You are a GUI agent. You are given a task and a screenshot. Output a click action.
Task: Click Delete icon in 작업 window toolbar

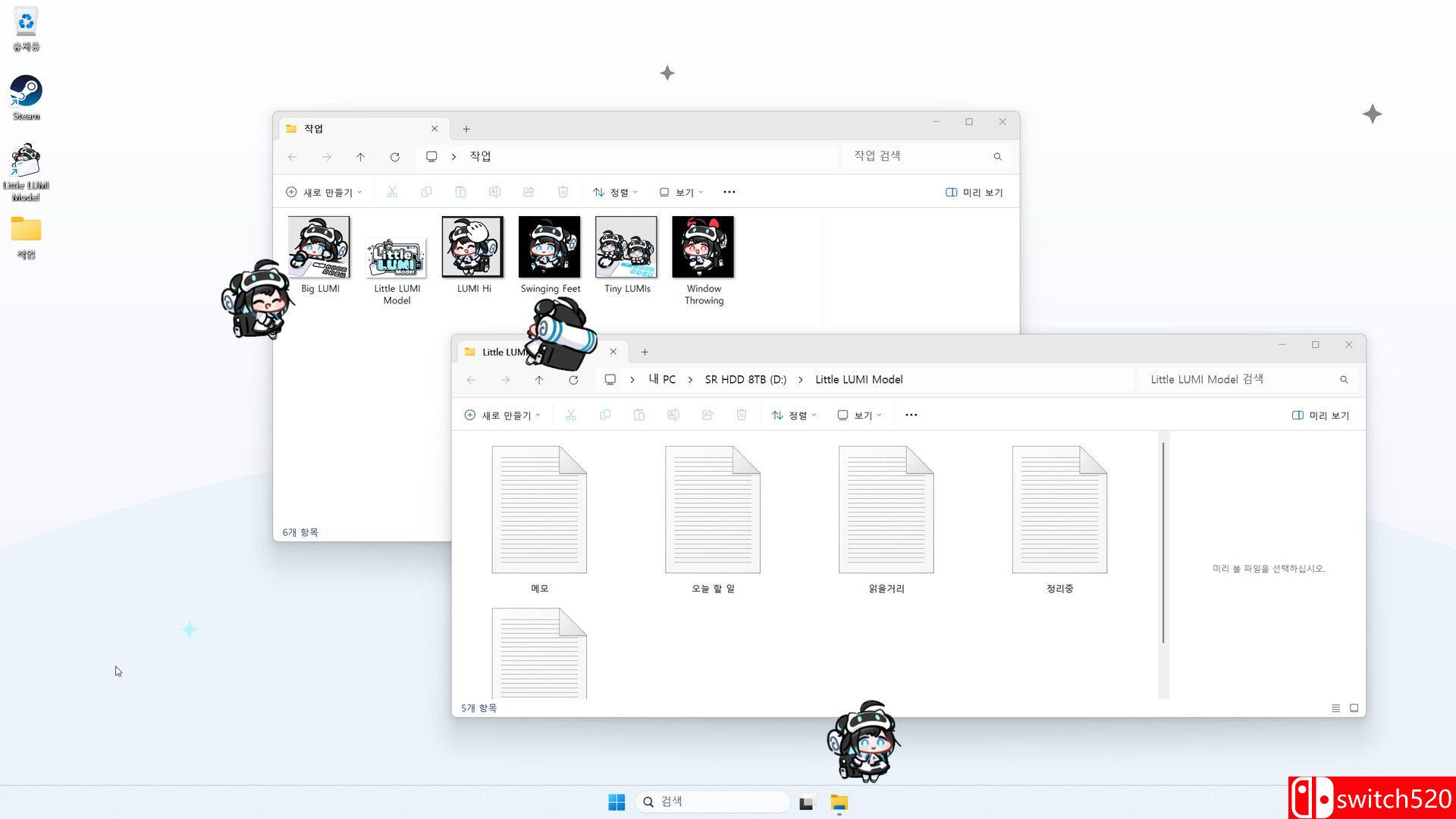(563, 192)
